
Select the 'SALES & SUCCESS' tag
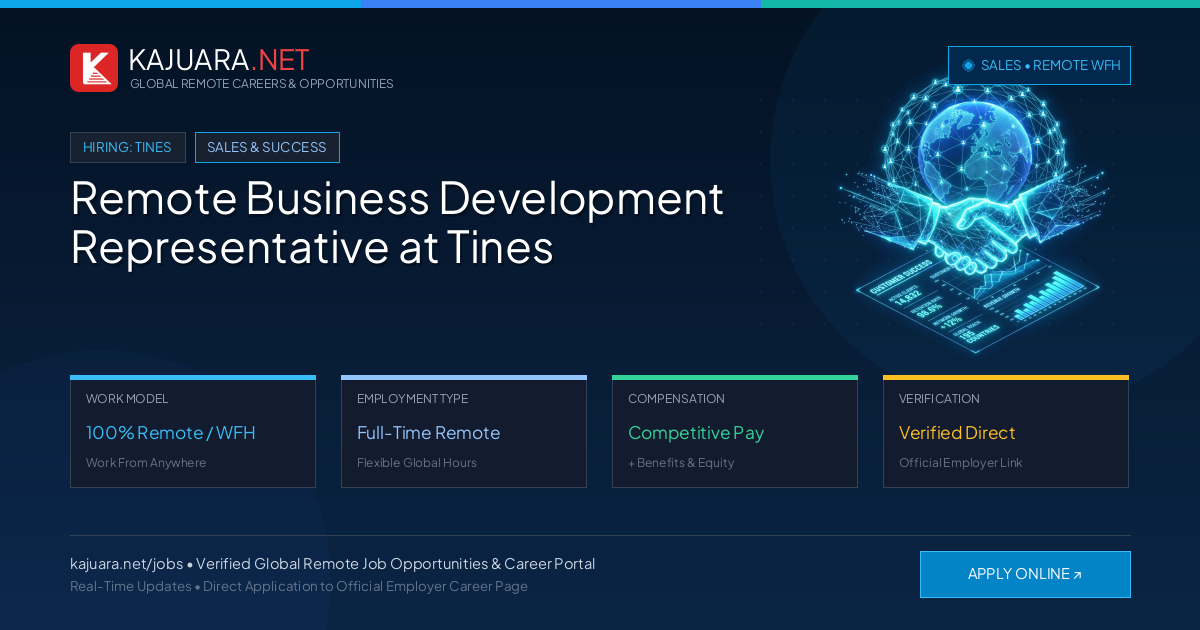(267, 147)
